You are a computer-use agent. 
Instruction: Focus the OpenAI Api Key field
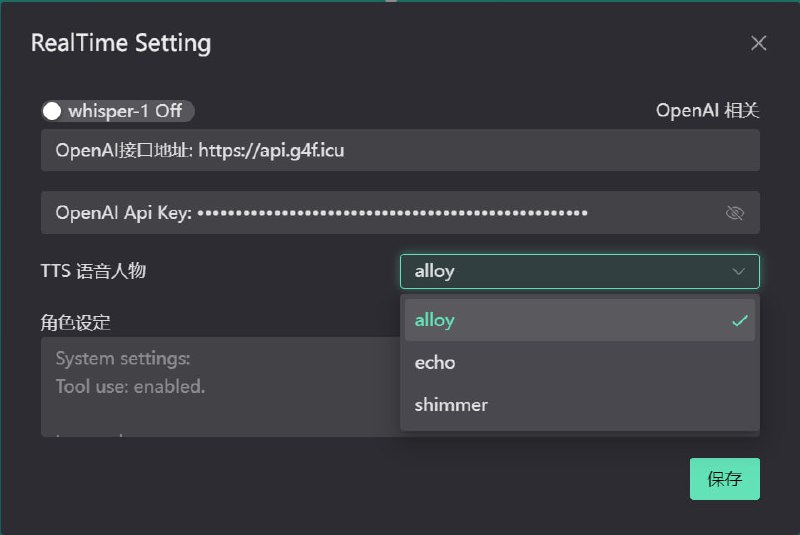(400, 213)
